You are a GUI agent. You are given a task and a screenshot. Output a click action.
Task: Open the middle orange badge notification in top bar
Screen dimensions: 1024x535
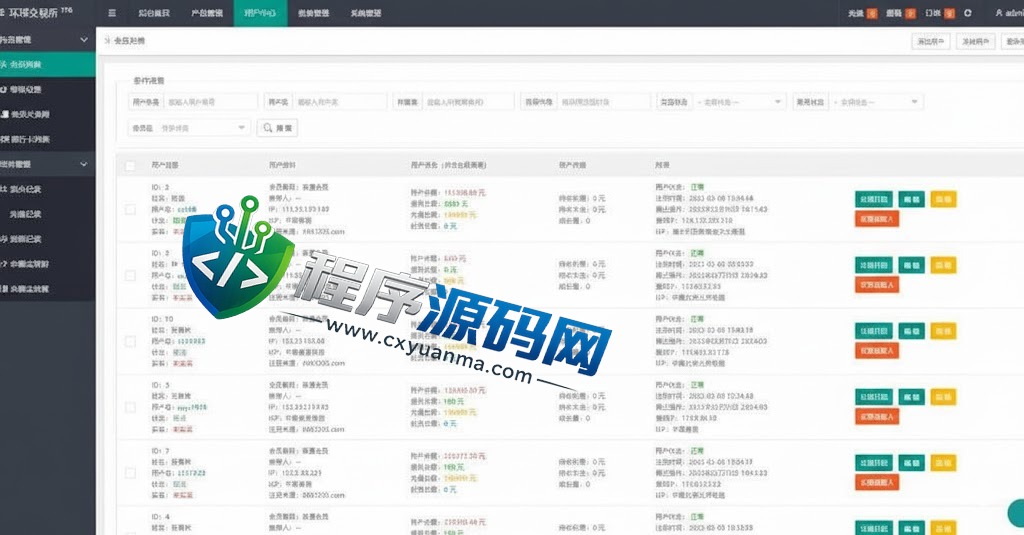(911, 13)
